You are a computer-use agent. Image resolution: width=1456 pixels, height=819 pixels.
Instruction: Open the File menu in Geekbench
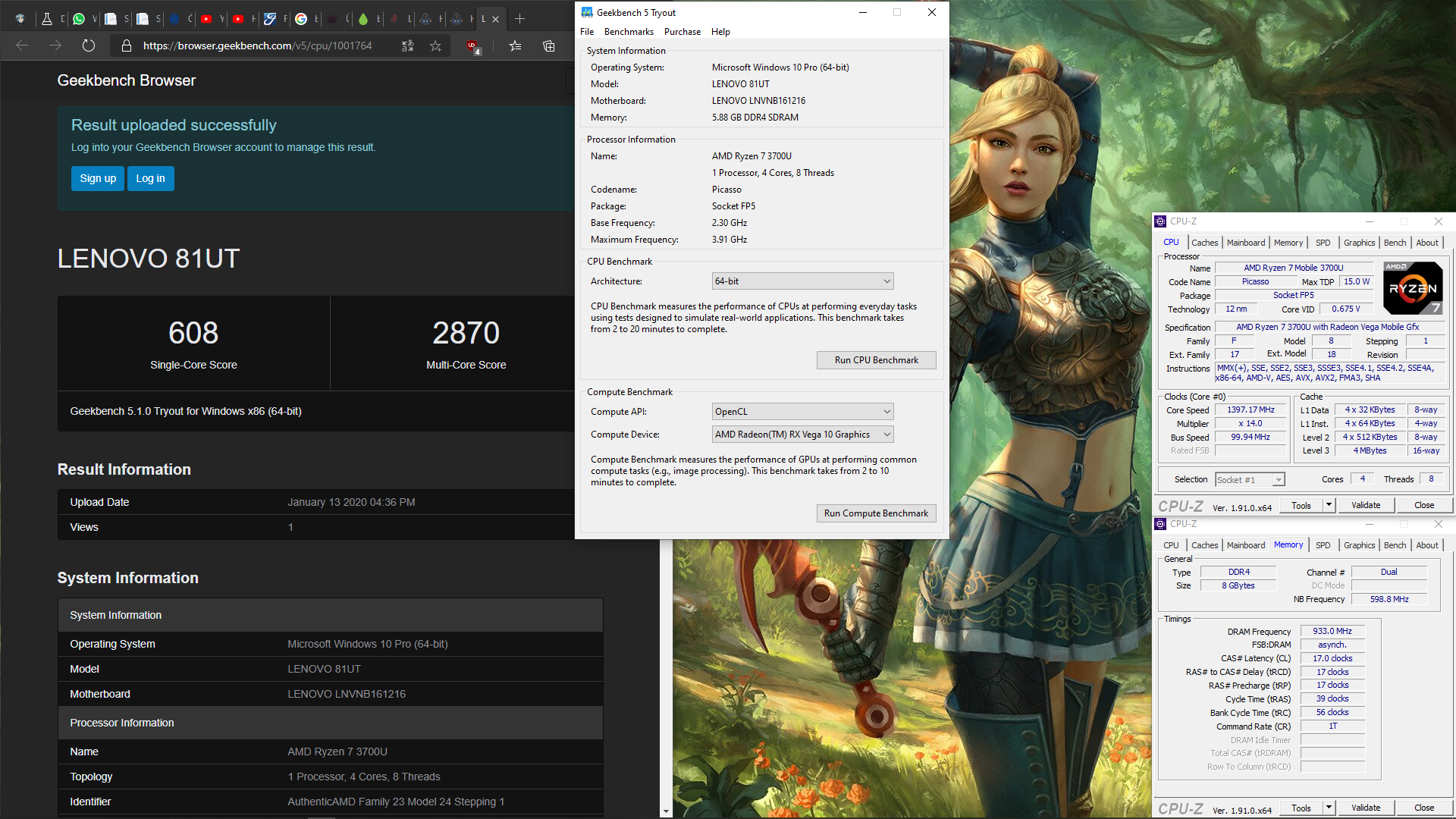click(x=587, y=32)
